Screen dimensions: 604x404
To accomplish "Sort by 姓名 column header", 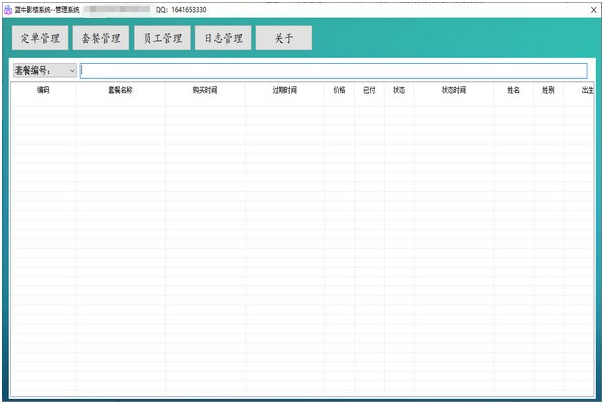I will tap(513, 90).
